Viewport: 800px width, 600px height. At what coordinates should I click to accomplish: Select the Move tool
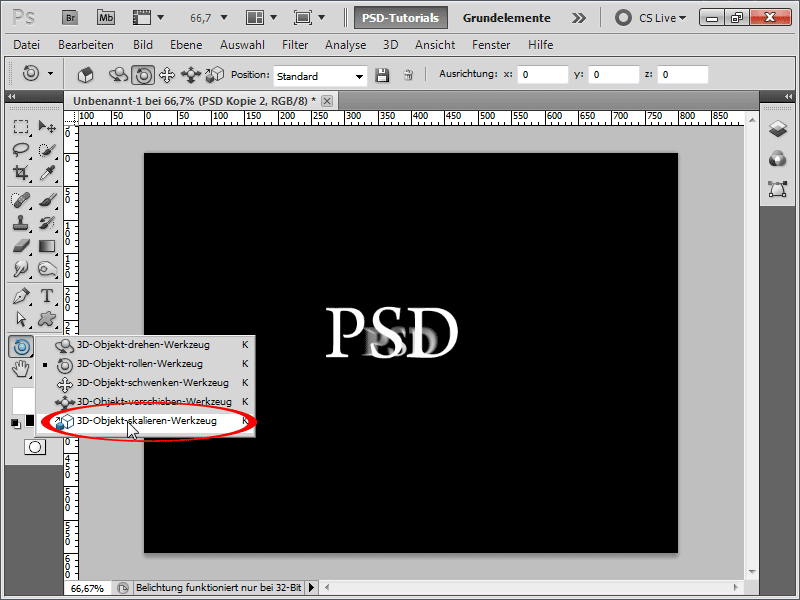[x=47, y=127]
